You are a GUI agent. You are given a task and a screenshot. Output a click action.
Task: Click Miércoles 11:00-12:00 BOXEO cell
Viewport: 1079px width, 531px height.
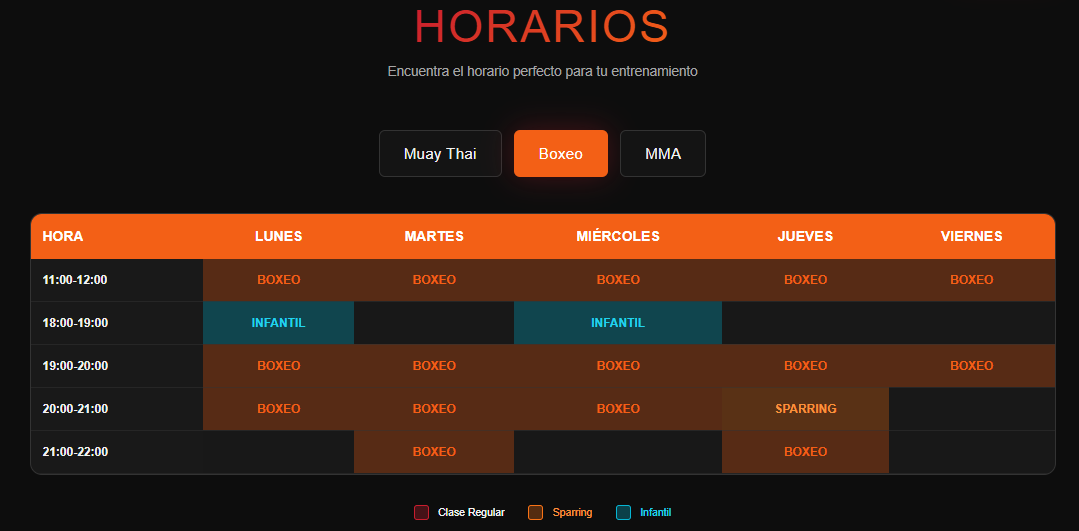(x=618, y=280)
